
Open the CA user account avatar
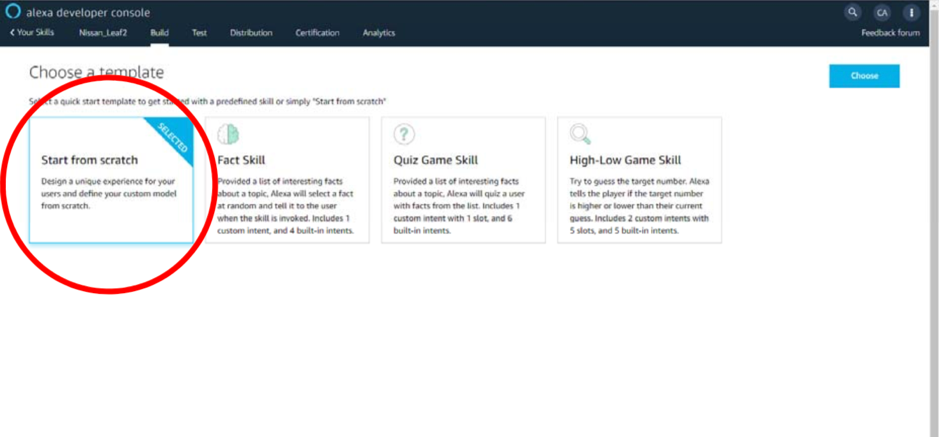pyautogui.click(x=881, y=12)
